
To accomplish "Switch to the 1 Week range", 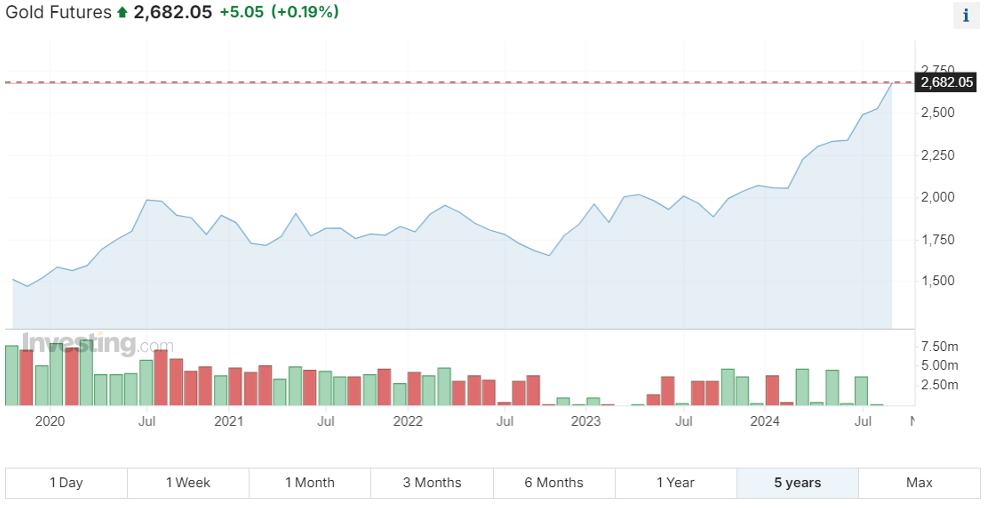I will point(188,483).
